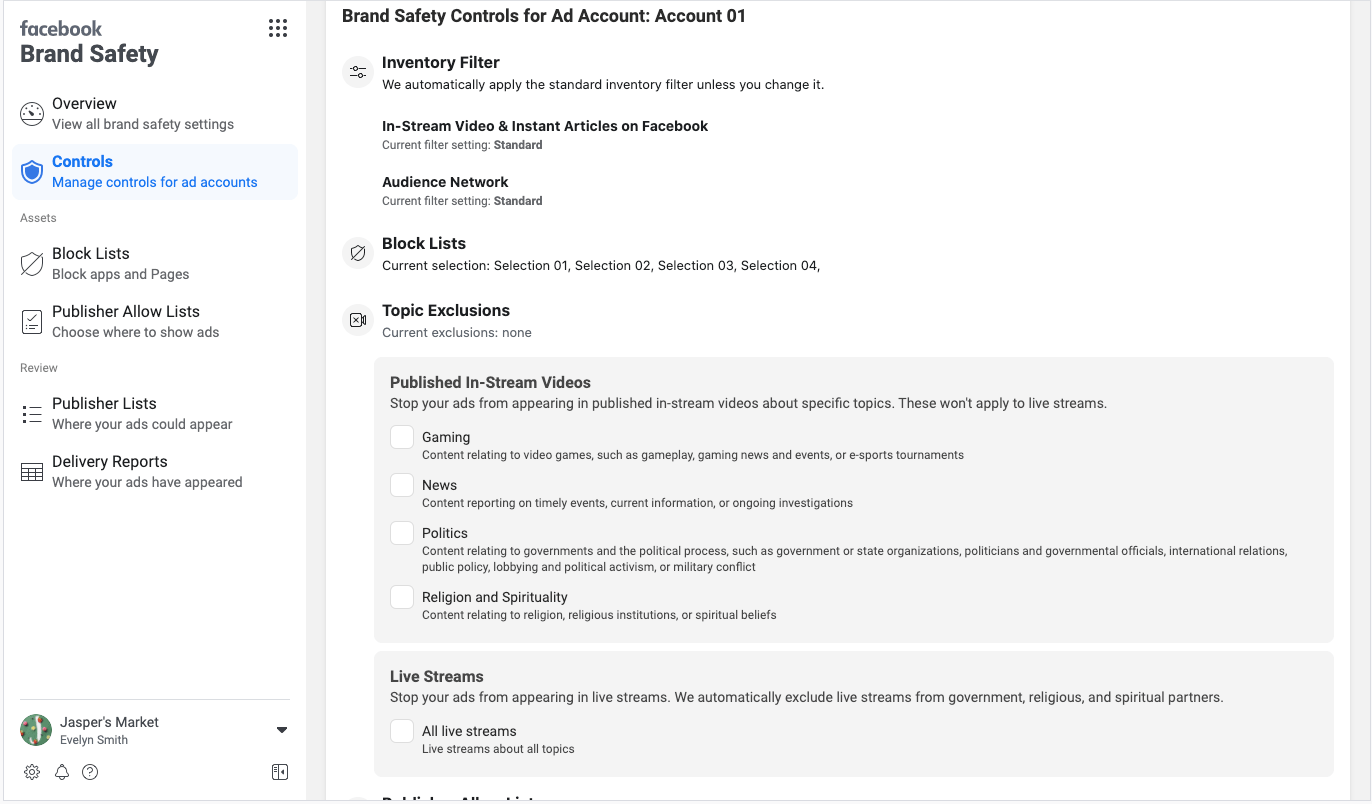Viewport: 1372px width, 804px height.
Task: Click the Jasper's Market profile picture
Action: pyautogui.click(x=35, y=730)
